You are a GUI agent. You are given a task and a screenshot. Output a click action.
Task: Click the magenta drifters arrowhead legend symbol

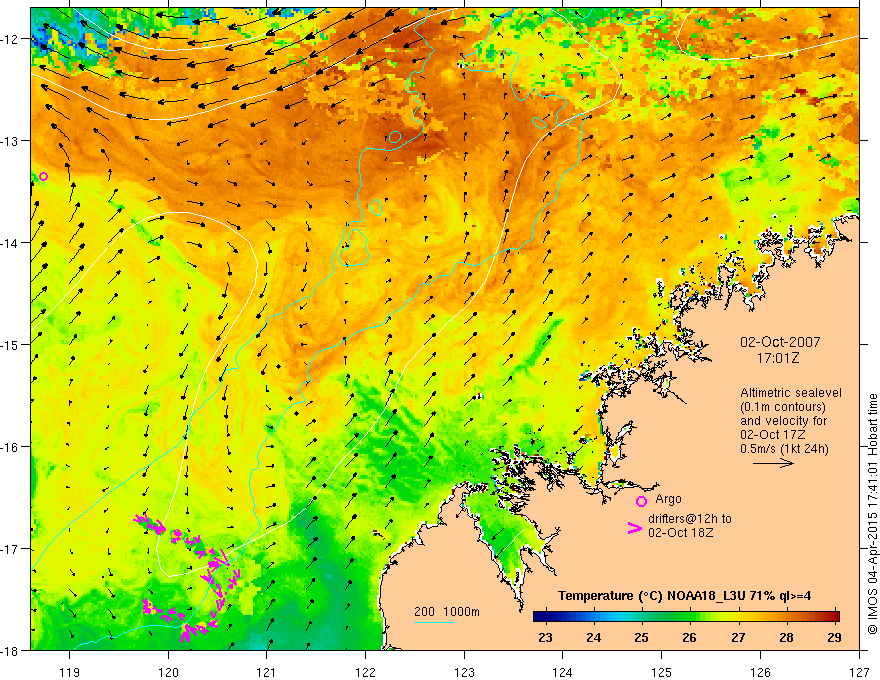coord(635,528)
